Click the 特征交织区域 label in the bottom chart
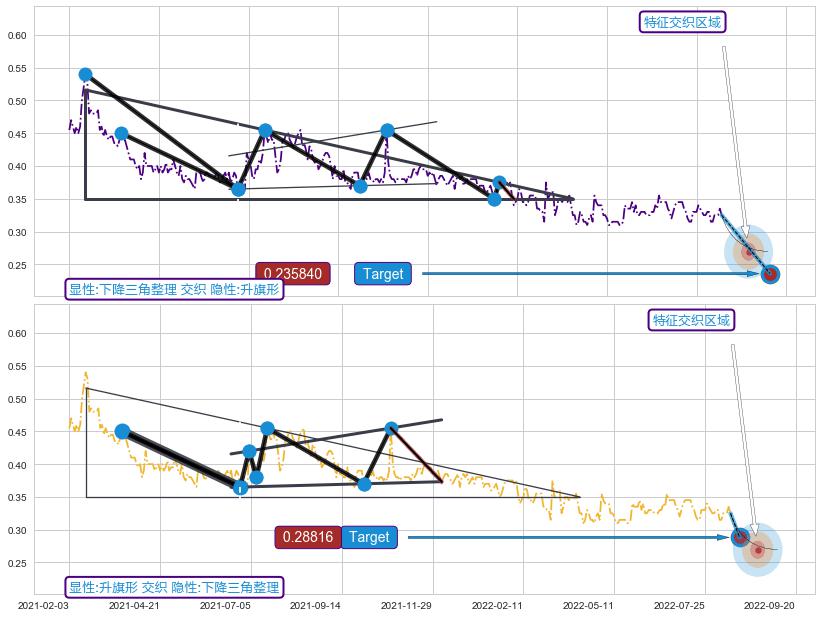Viewport: 822px width, 617px height. [691, 320]
